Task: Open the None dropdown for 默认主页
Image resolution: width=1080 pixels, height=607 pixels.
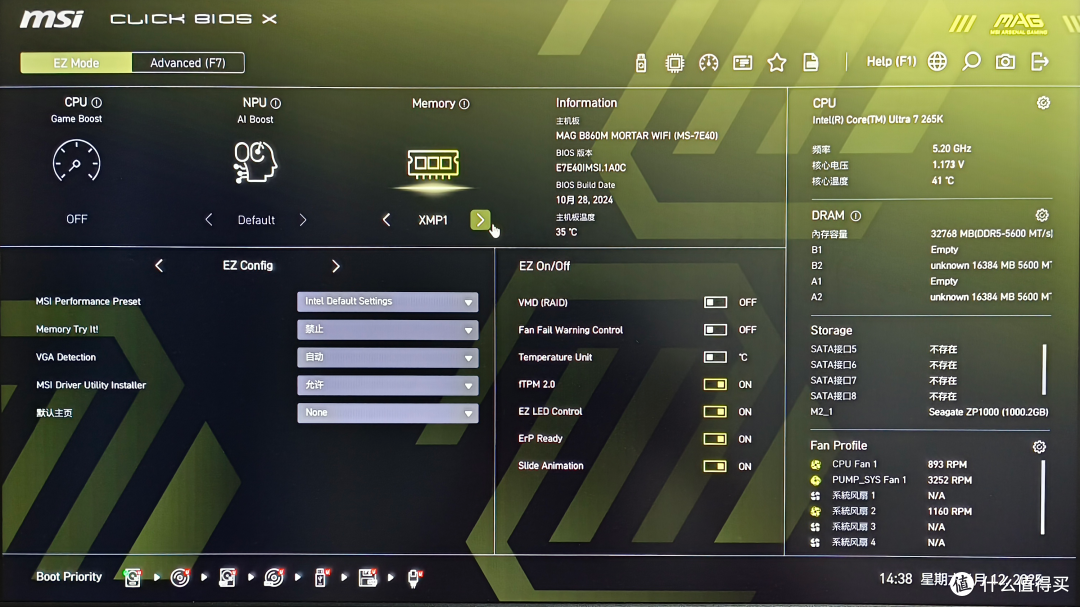Action: pos(388,413)
